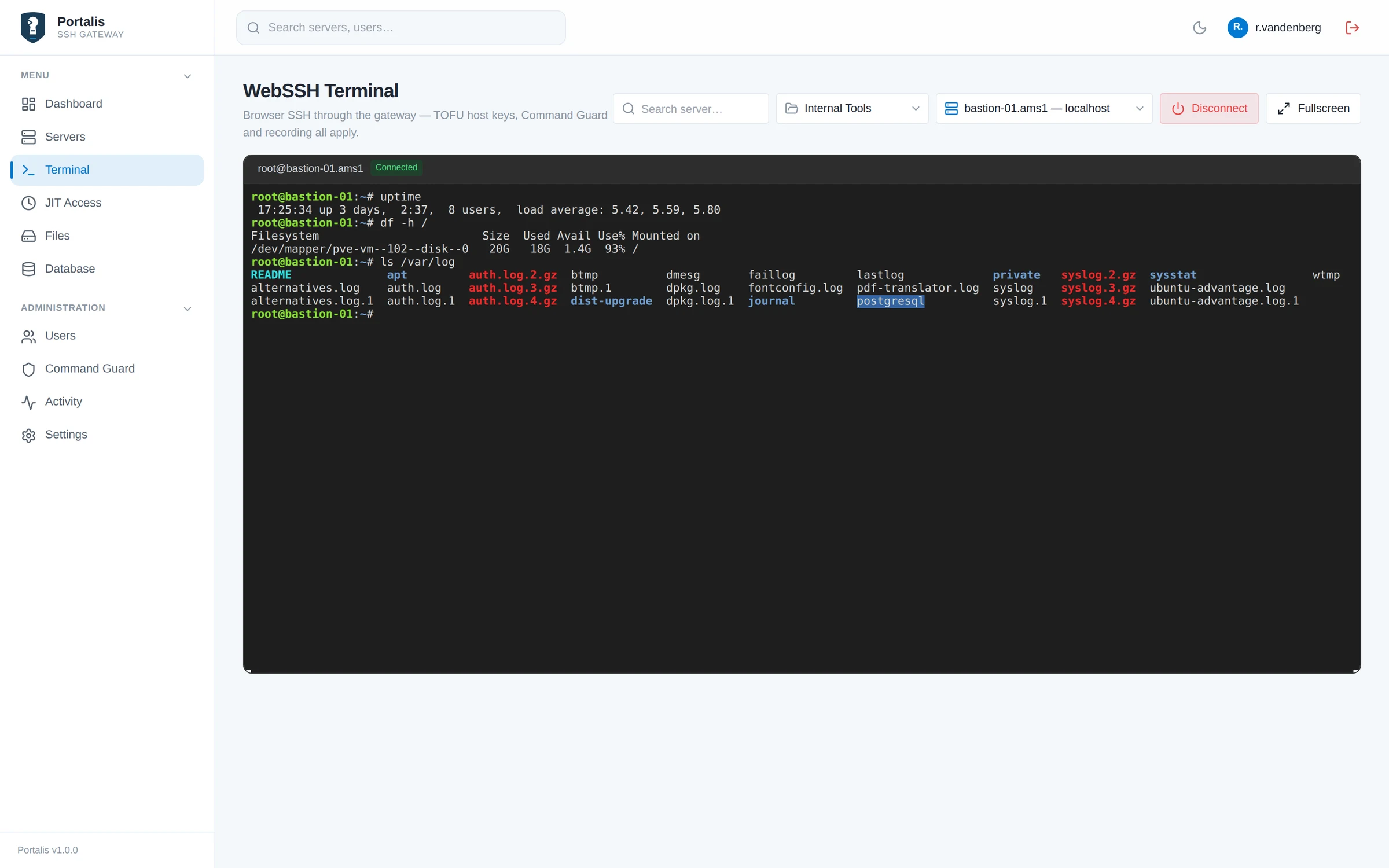Click ubuntu-advantage.log.1 in the listing
The height and width of the screenshot is (868, 1389).
coord(1224,301)
